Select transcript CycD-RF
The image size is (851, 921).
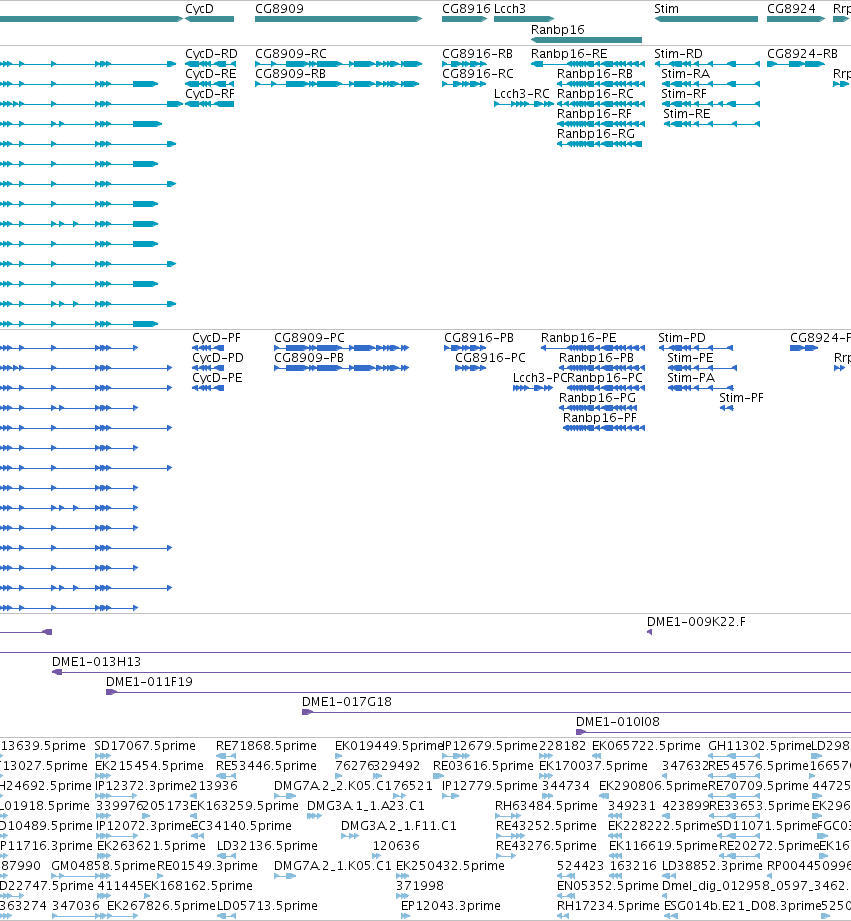[210, 104]
